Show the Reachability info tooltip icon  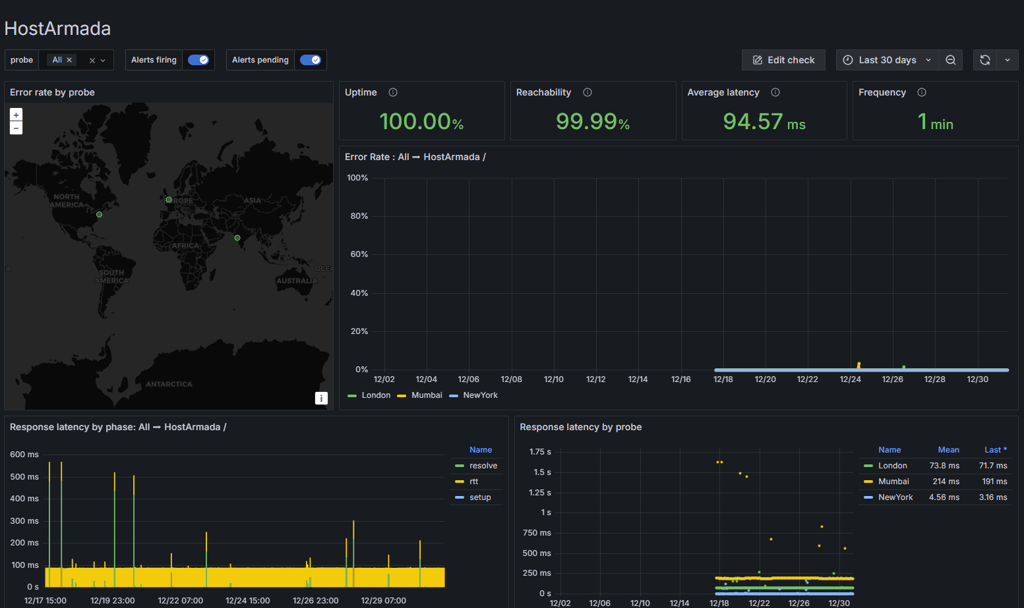[588, 92]
